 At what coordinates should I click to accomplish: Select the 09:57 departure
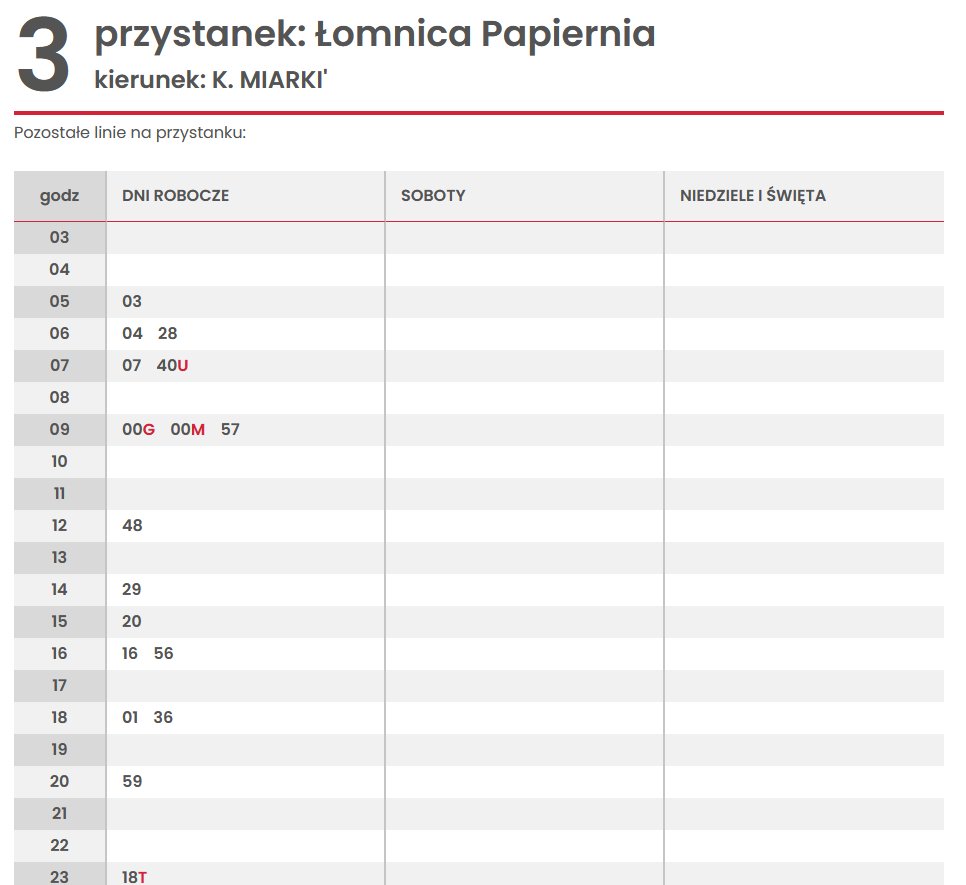230,429
